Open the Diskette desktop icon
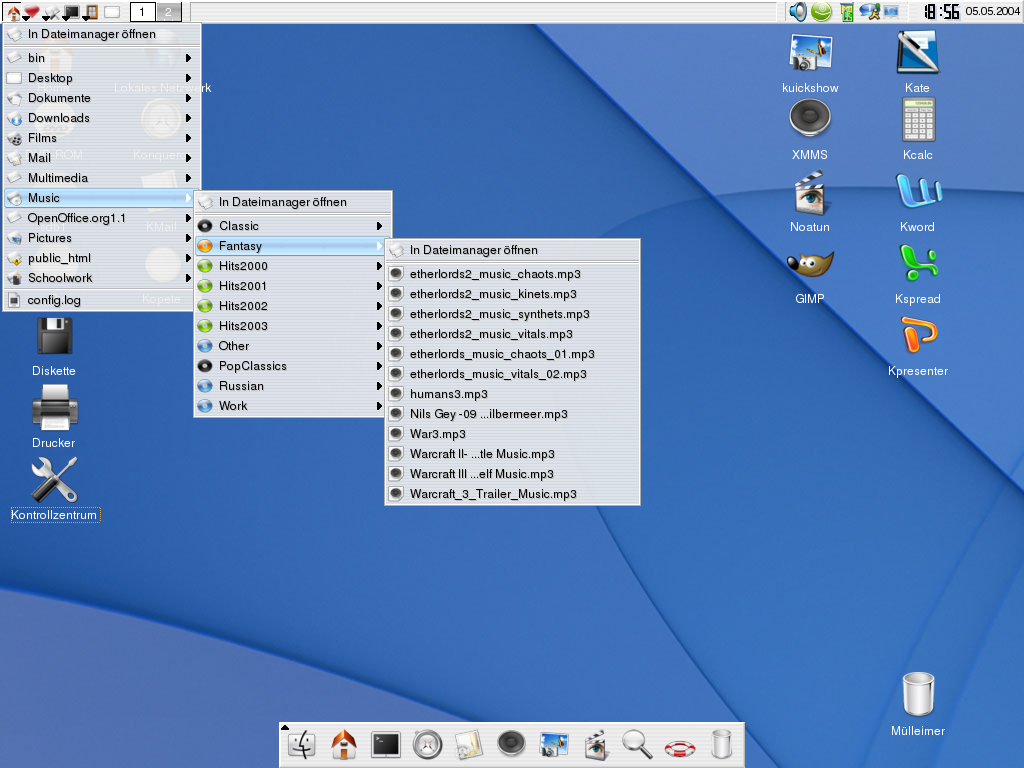Viewport: 1024px width, 768px height. [x=54, y=346]
